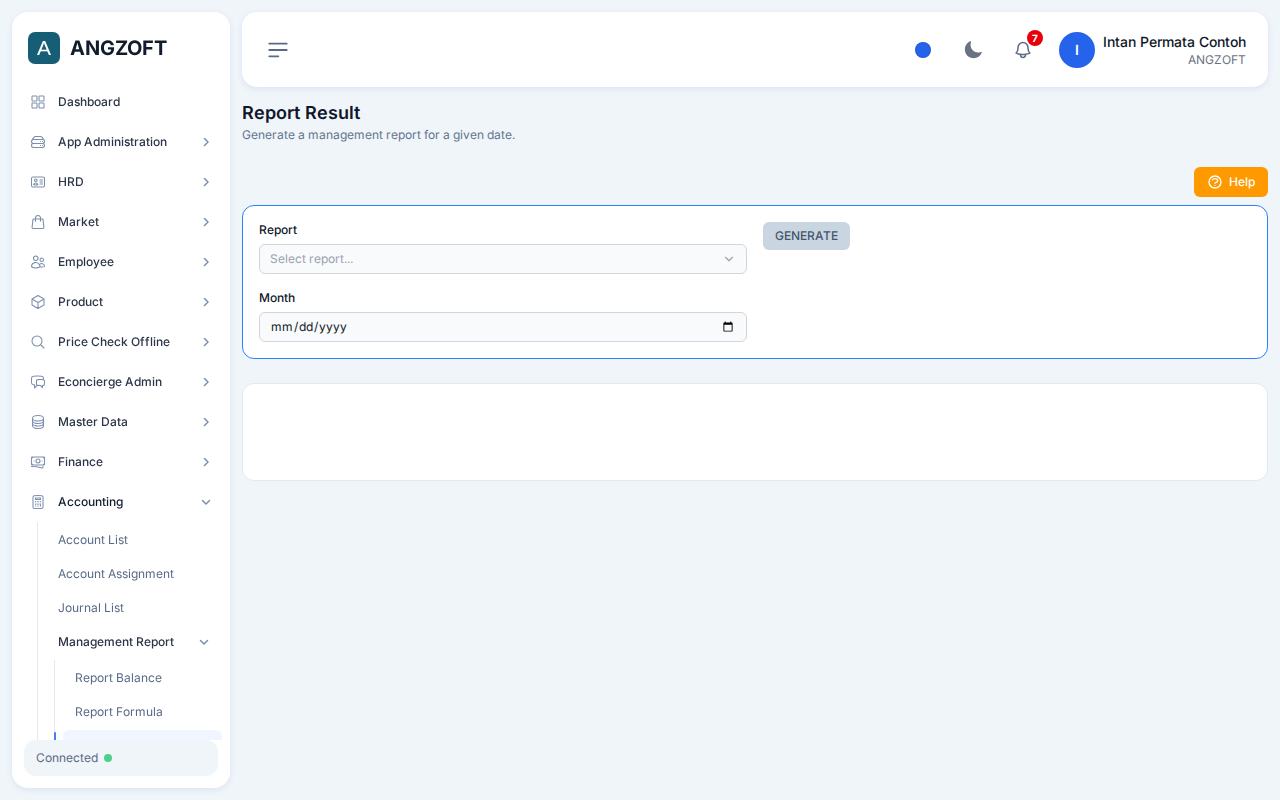Click the Finance icon

[38, 462]
